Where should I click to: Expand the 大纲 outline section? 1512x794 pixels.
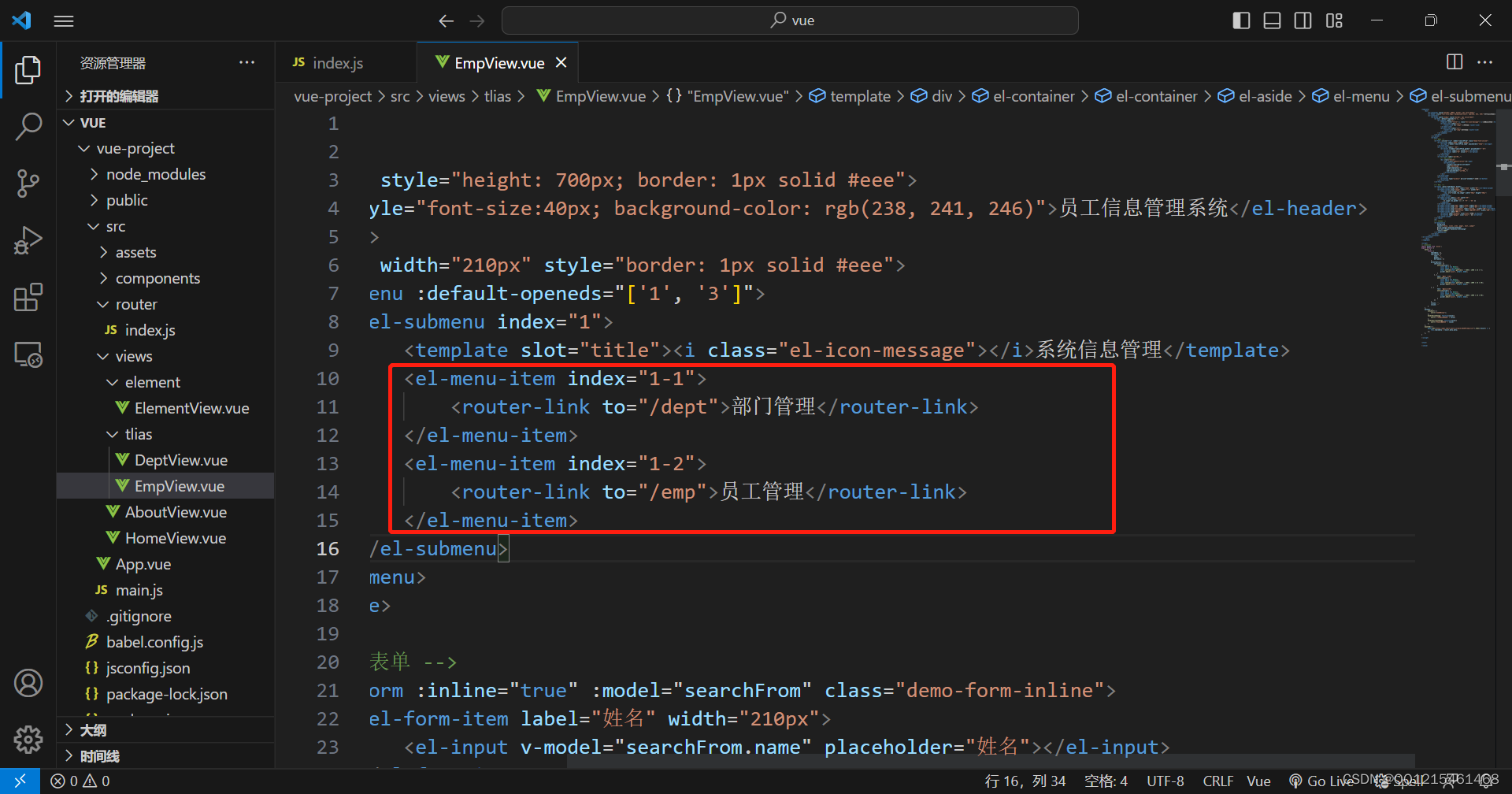165,730
